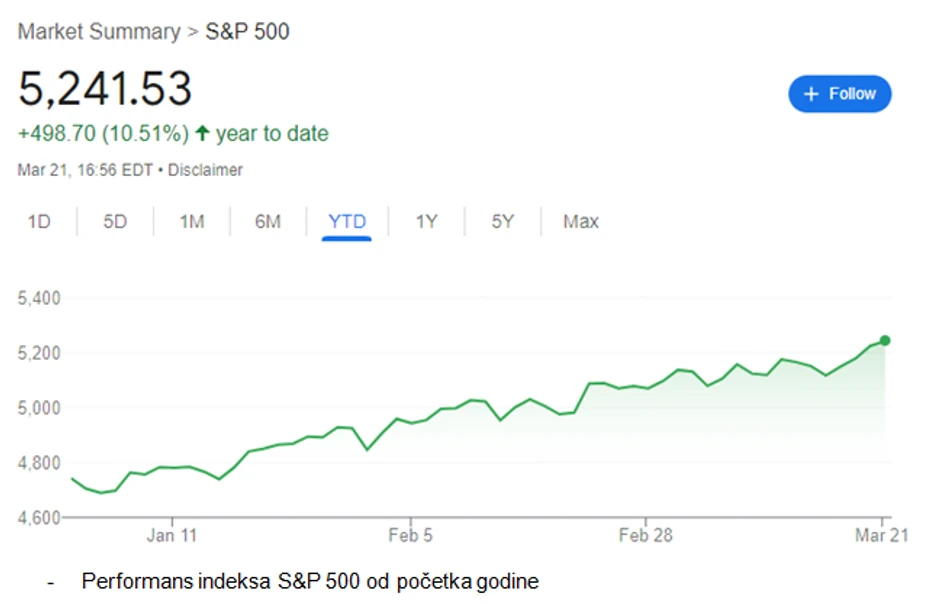The image size is (940, 604).
Task: Click the plus icon in Follow
Action: tap(811, 94)
